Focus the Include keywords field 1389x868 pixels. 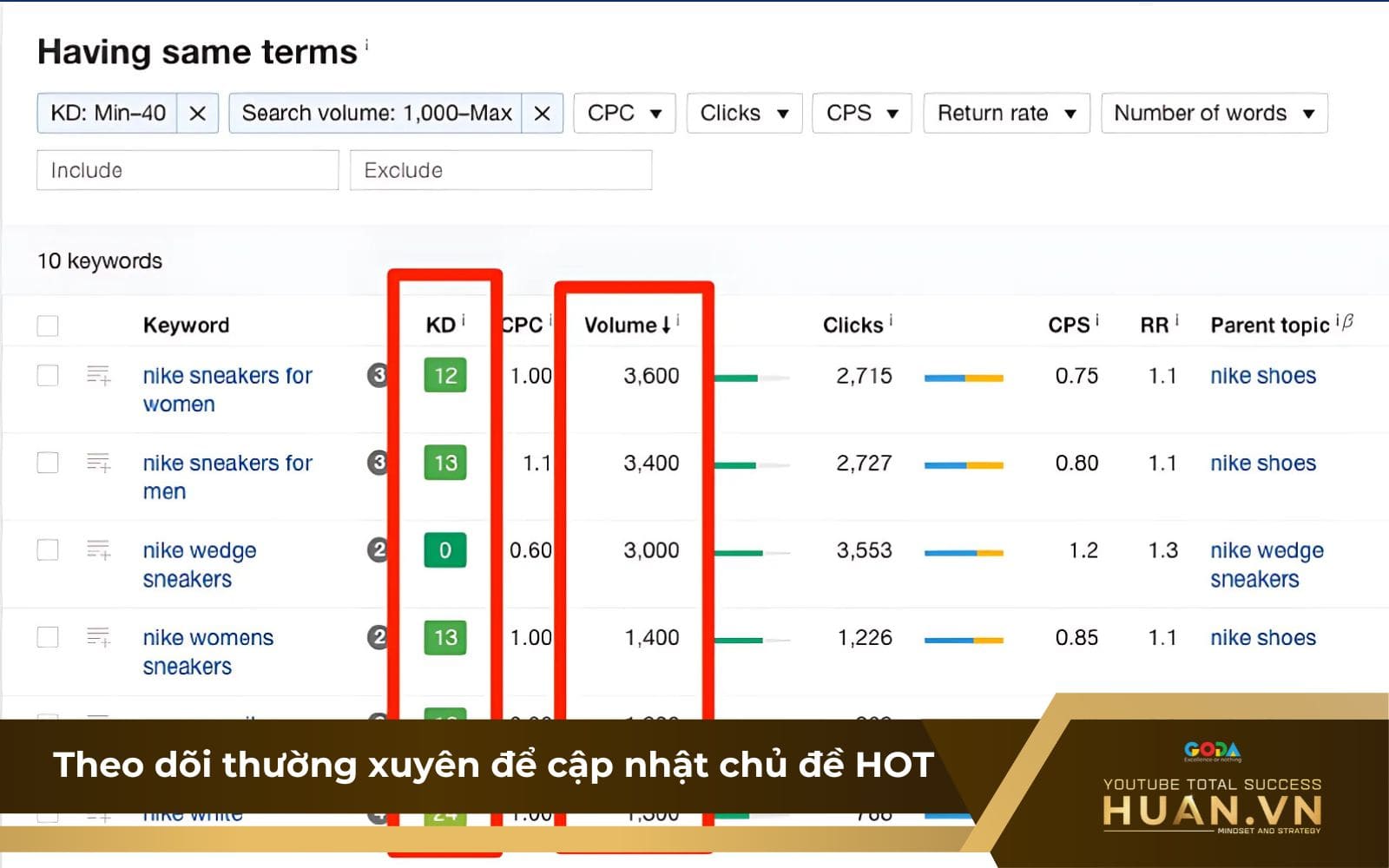click(x=188, y=170)
